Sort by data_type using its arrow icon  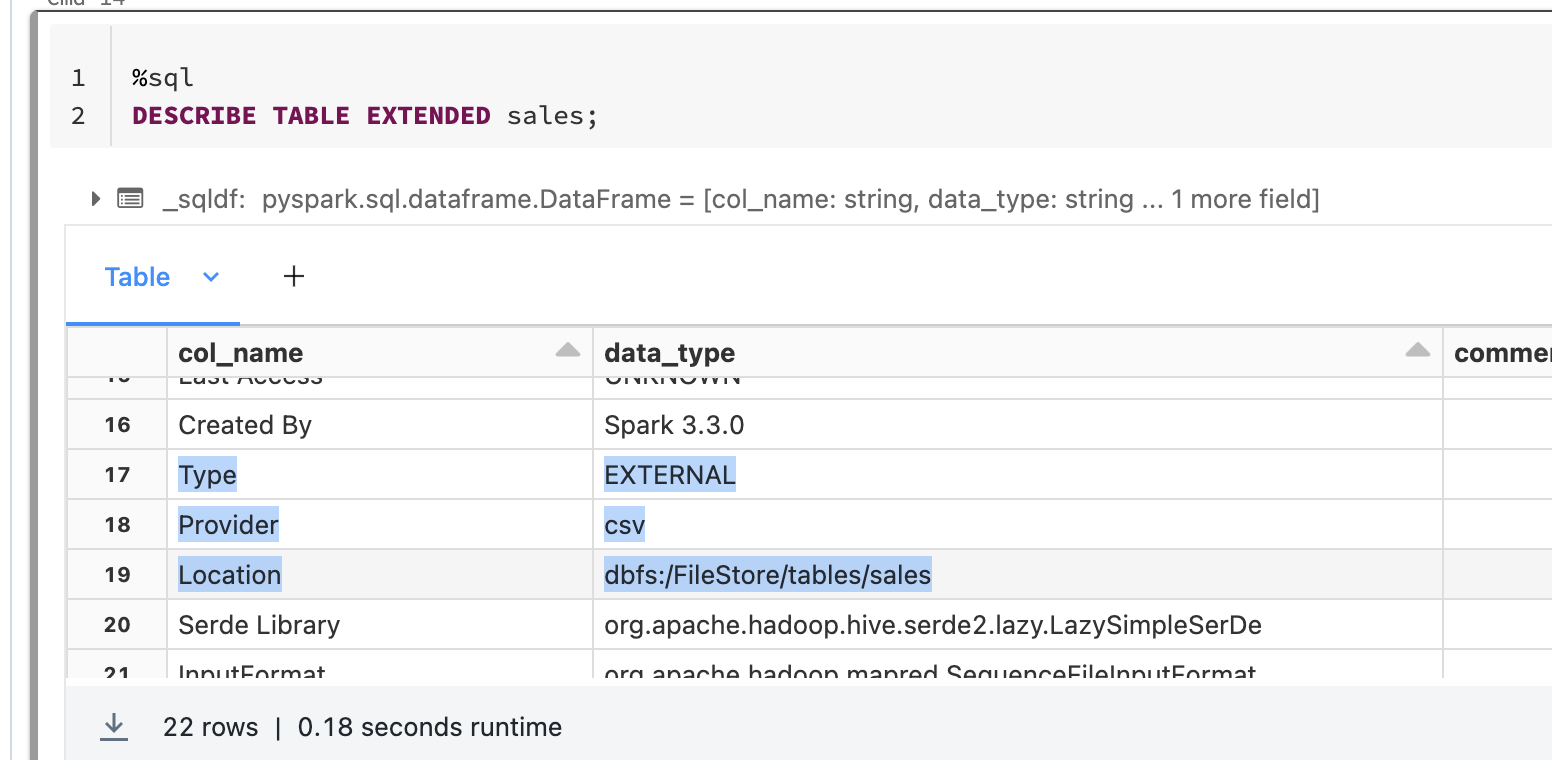[x=1417, y=351]
